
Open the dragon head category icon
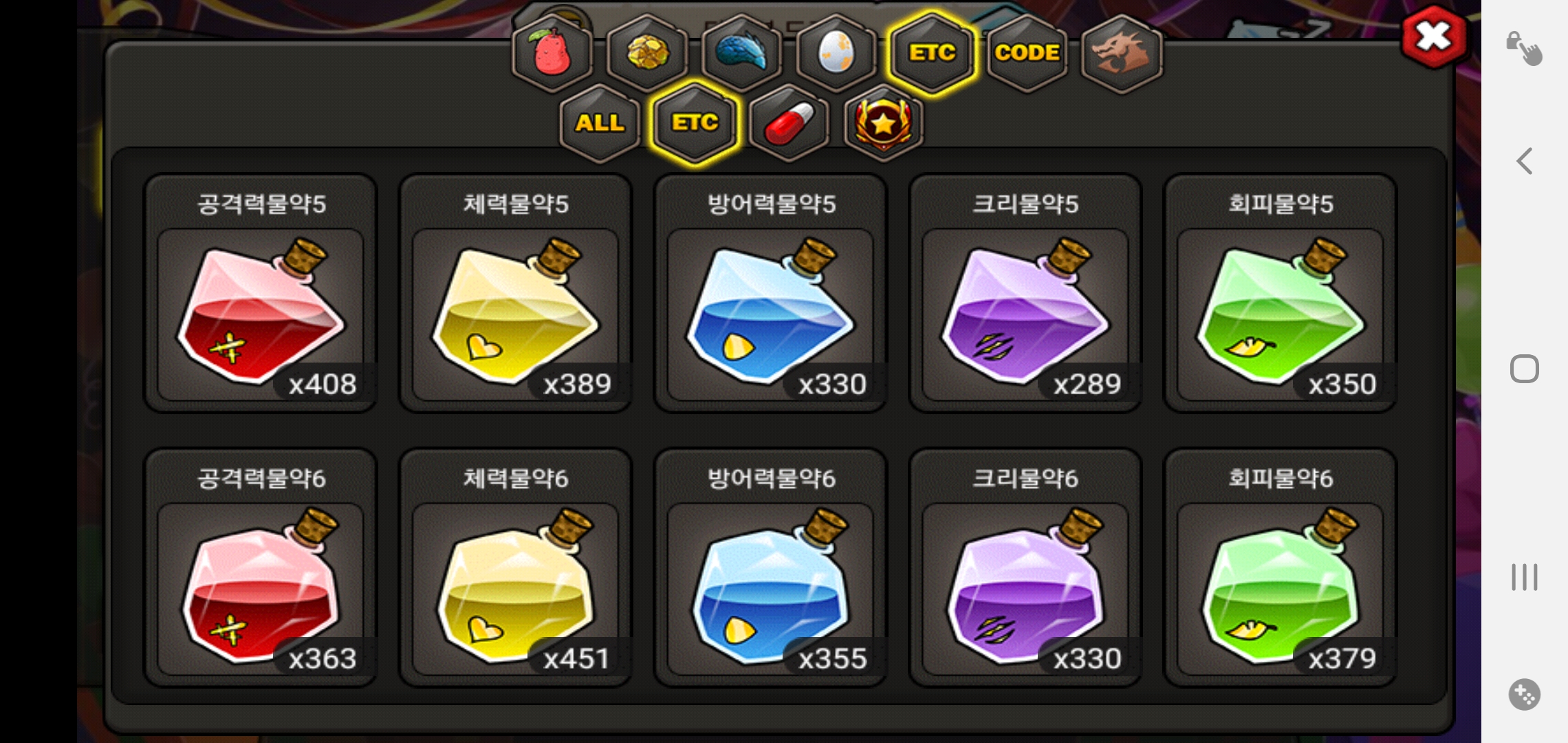click(x=1122, y=54)
